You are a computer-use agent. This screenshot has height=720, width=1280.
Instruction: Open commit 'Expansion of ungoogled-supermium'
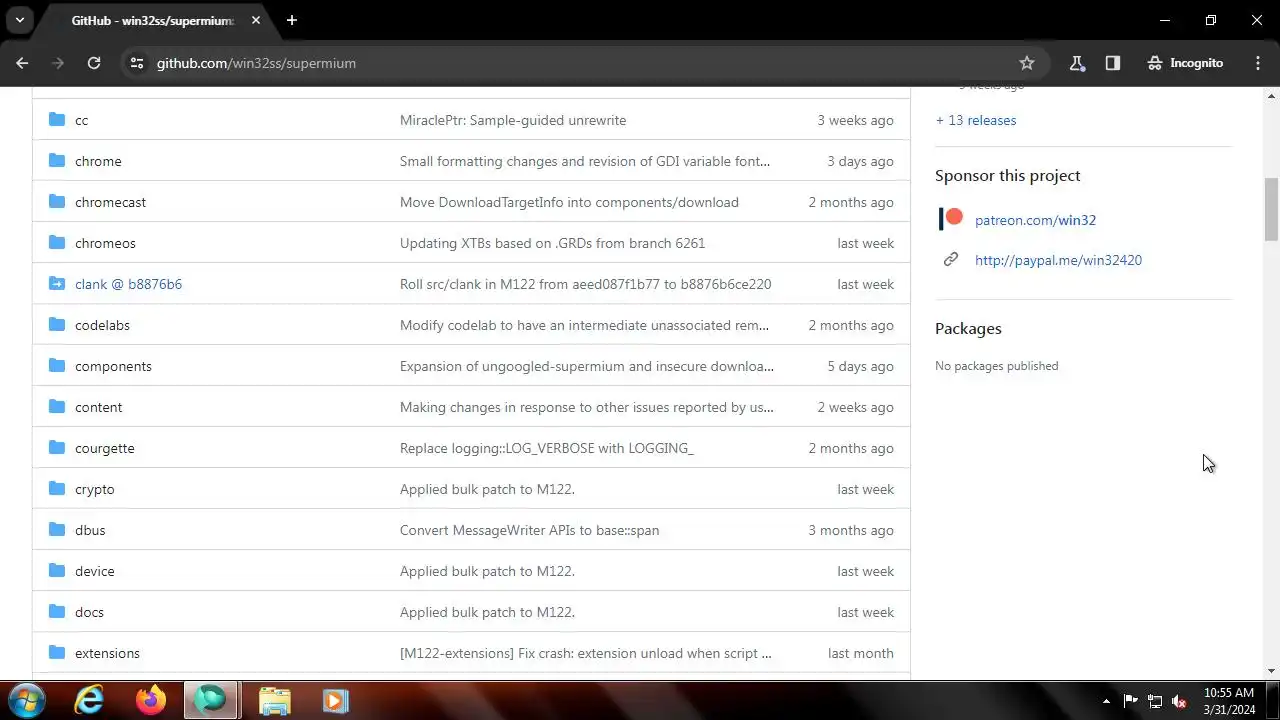(x=587, y=366)
